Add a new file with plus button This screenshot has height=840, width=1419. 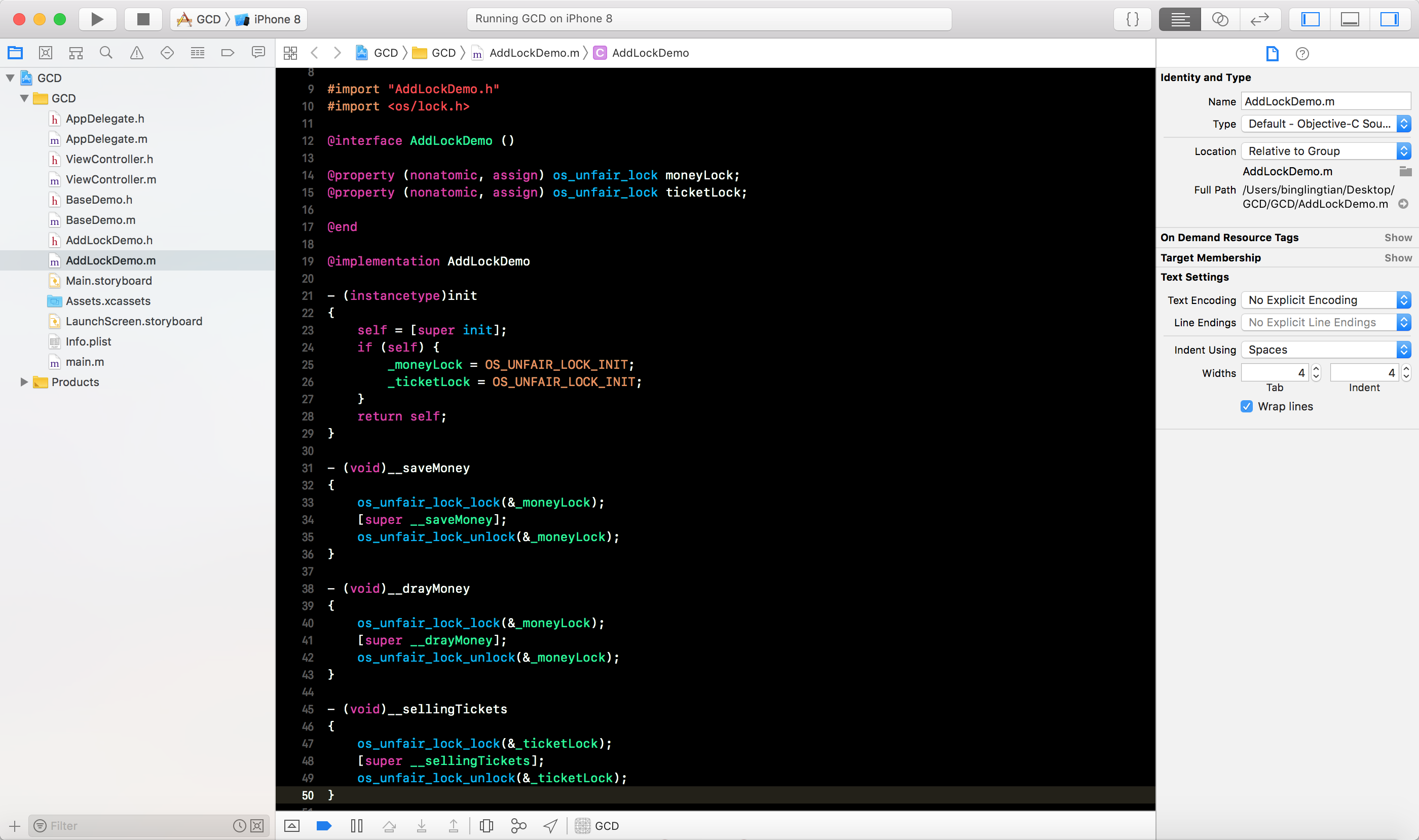(15, 826)
